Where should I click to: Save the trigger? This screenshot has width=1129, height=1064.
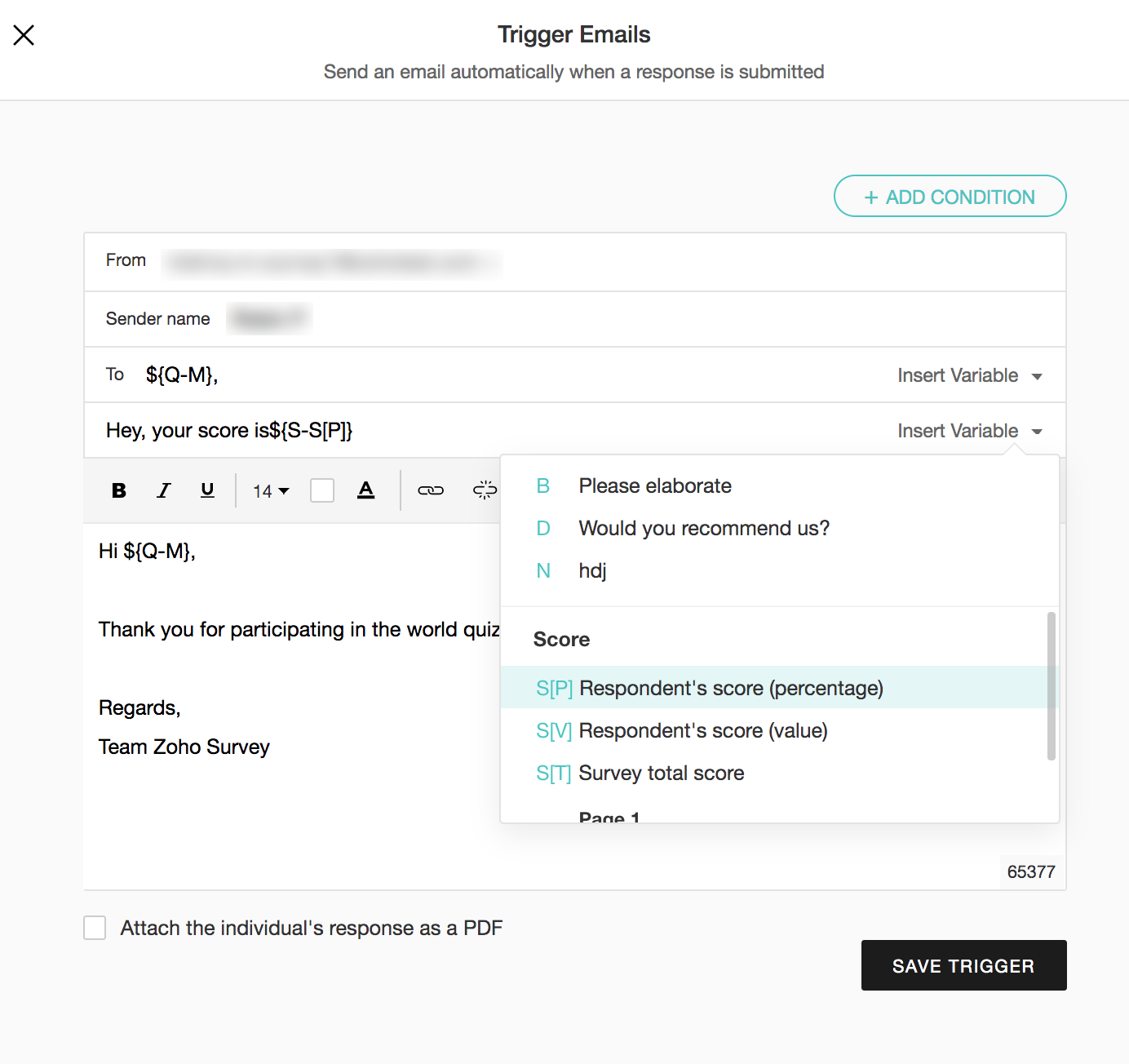coord(963,965)
